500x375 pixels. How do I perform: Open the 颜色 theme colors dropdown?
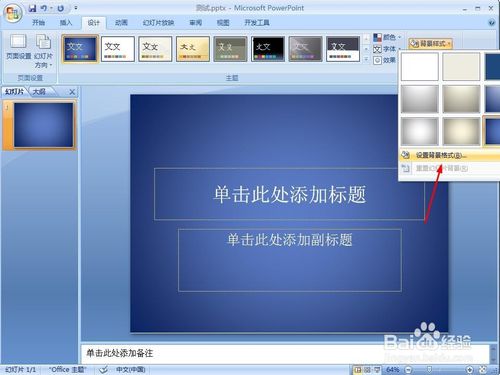tap(387, 37)
